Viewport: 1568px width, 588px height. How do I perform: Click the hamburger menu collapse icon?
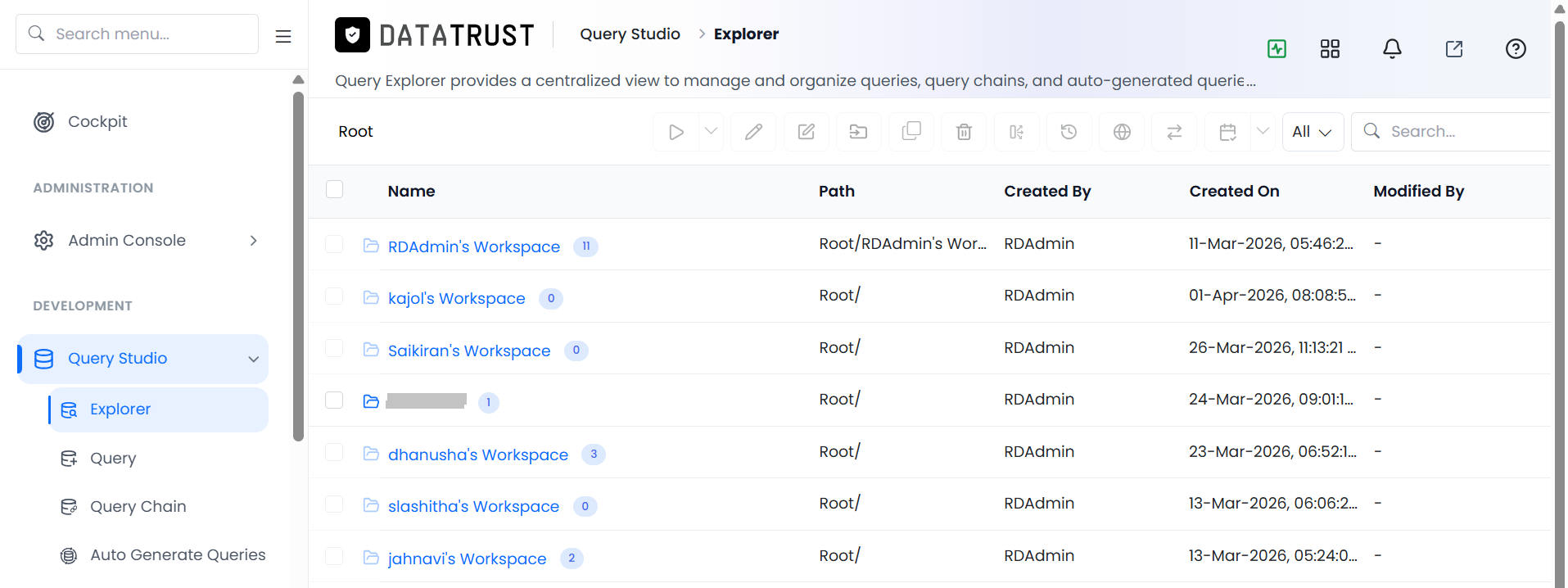pos(283,36)
